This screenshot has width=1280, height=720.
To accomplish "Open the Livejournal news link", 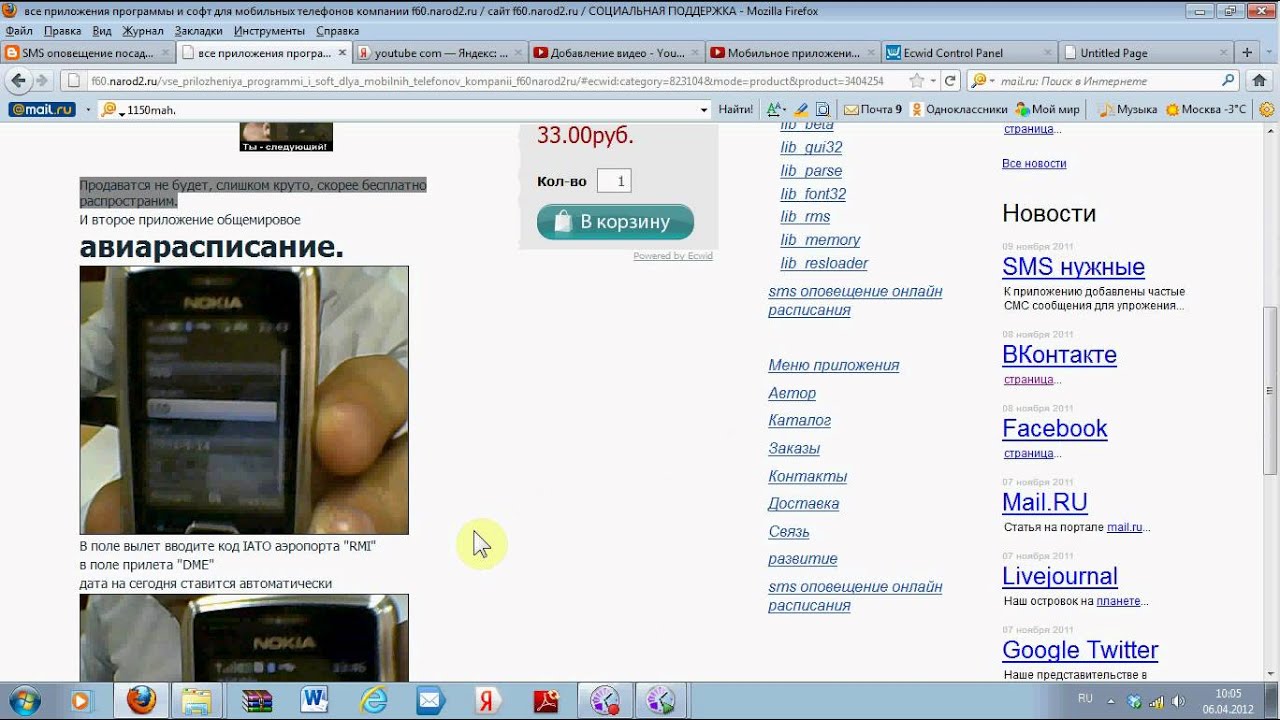I will (1060, 577).
